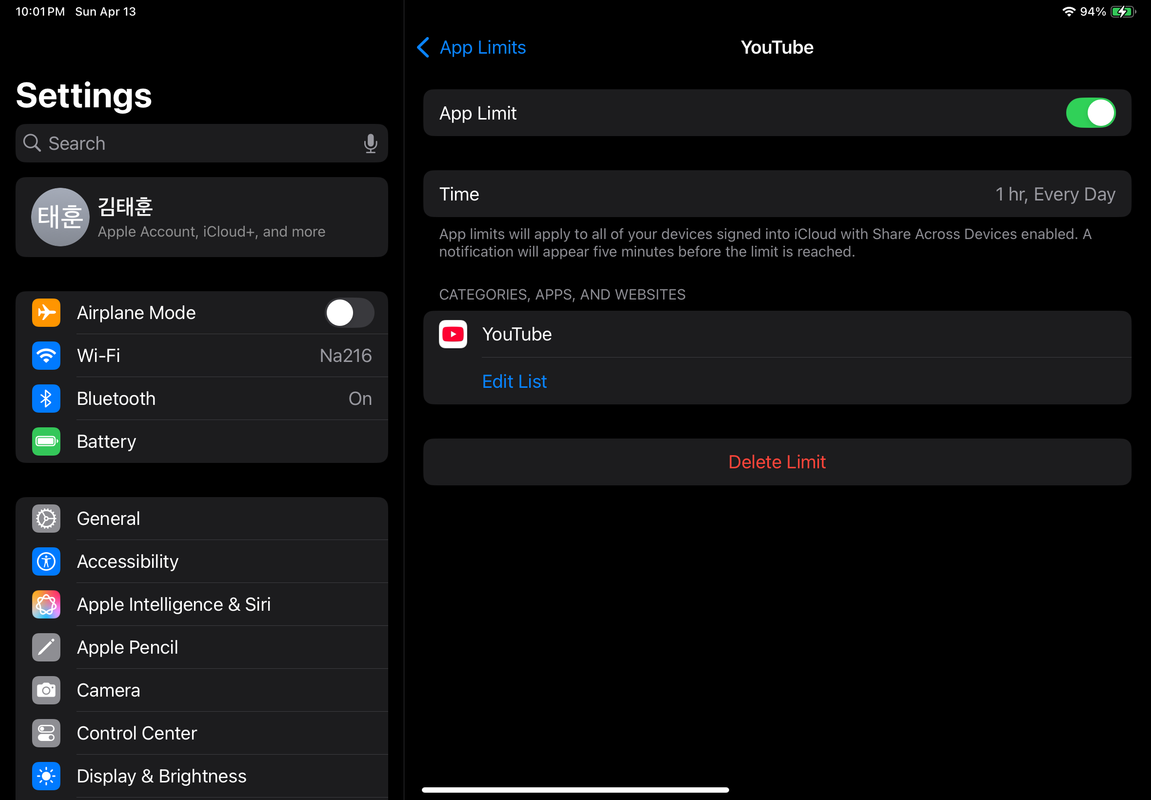The height and width of the screenshot is (800, 1151).
Task: Tap the back chevron beside App Limits
Action: [x=423, y=48]
